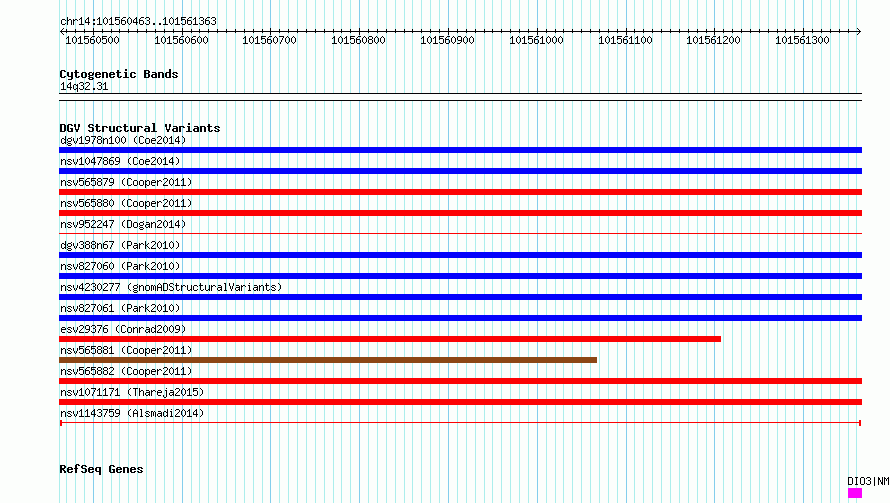
Task: Click the red bar under nsv1071171
Action: [x=460, y=402]
